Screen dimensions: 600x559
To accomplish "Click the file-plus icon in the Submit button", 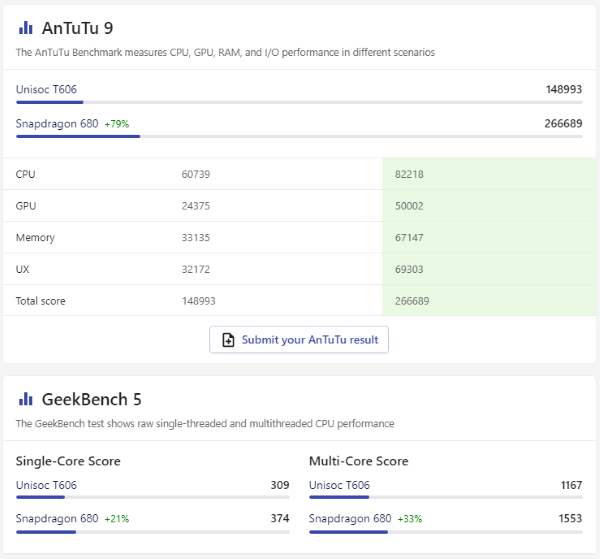I will 228,340.
